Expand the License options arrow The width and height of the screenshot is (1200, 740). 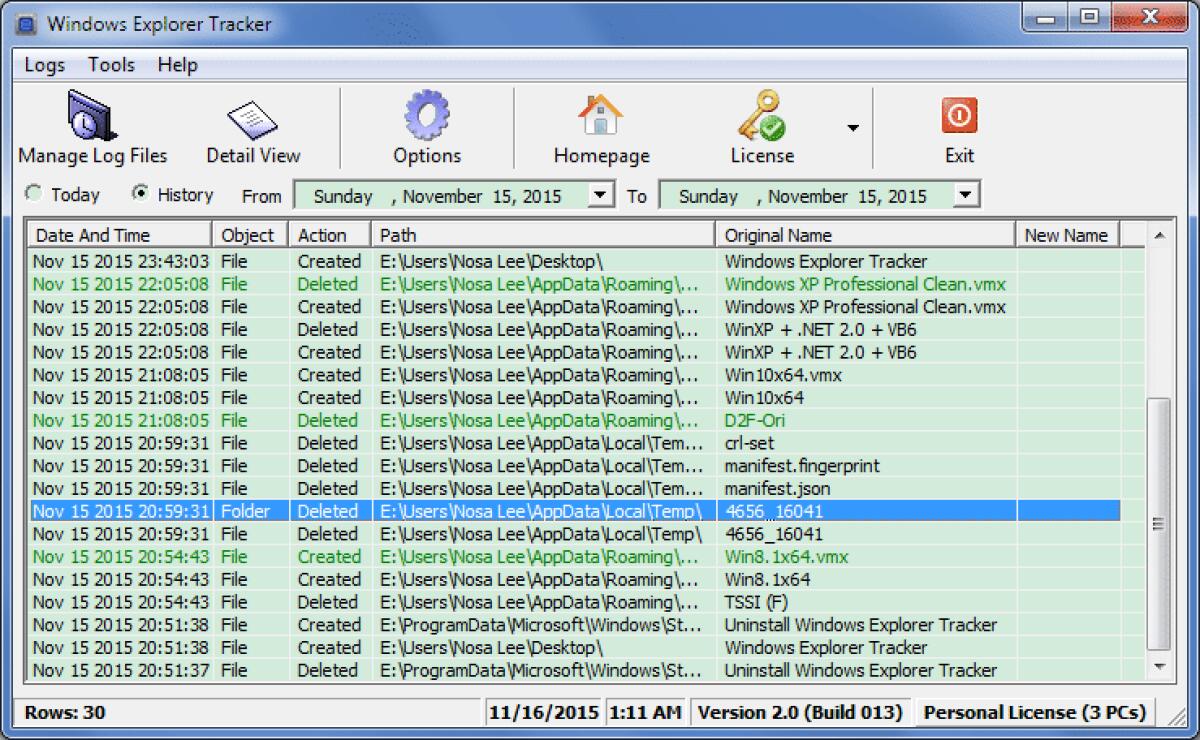[852, 127]
